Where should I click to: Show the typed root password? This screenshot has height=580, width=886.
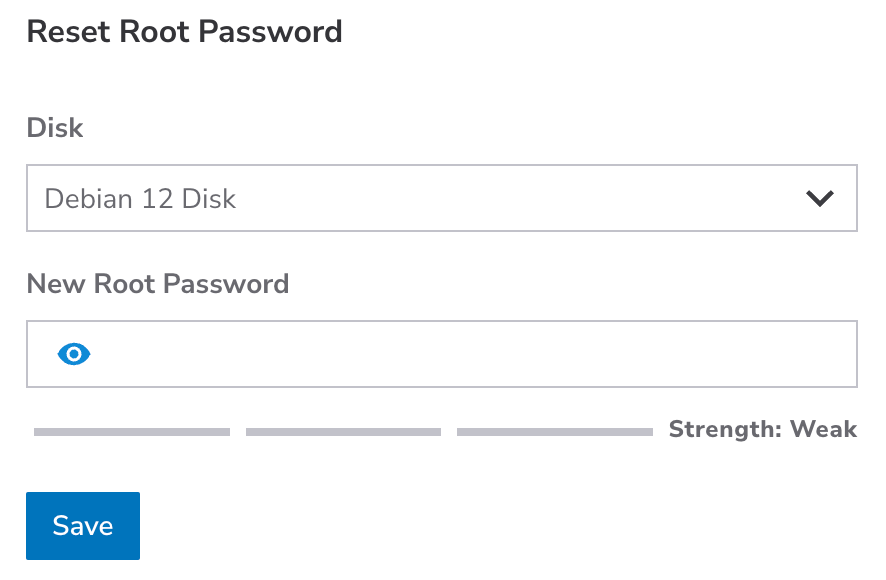coord(75,353)
